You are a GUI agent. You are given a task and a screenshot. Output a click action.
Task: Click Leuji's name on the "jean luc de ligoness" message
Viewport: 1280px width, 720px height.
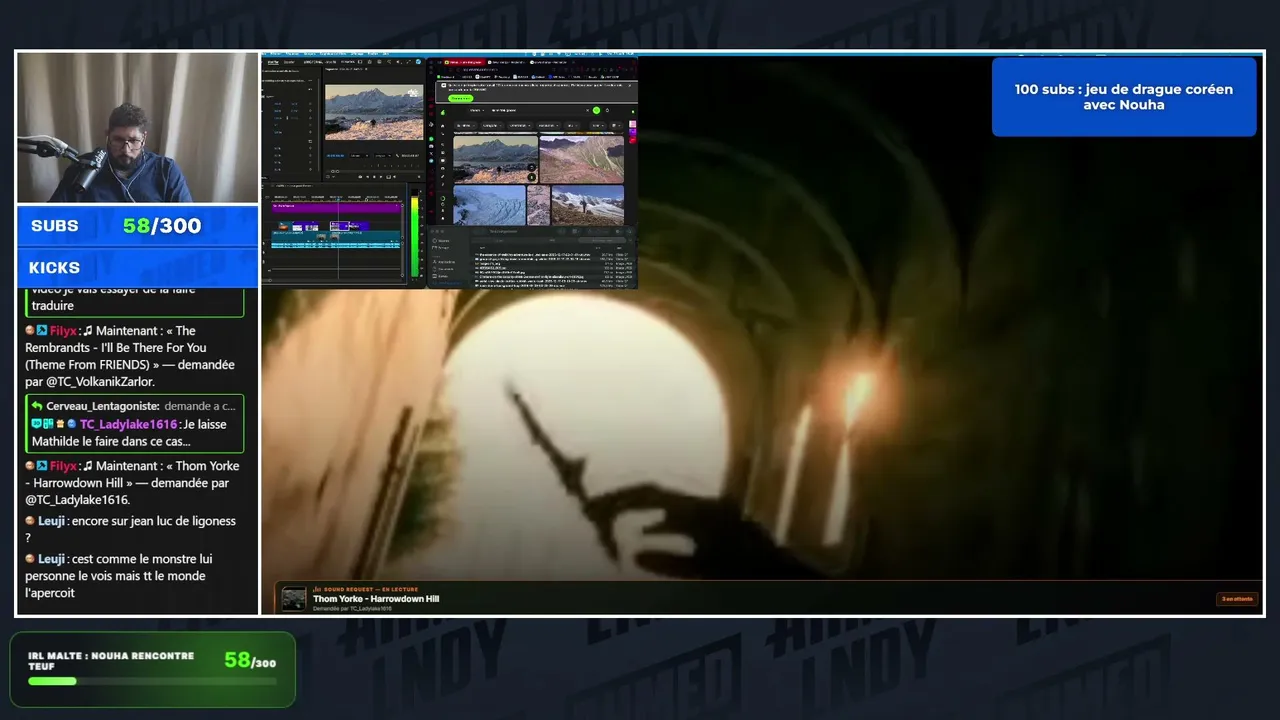click(51, 521)
